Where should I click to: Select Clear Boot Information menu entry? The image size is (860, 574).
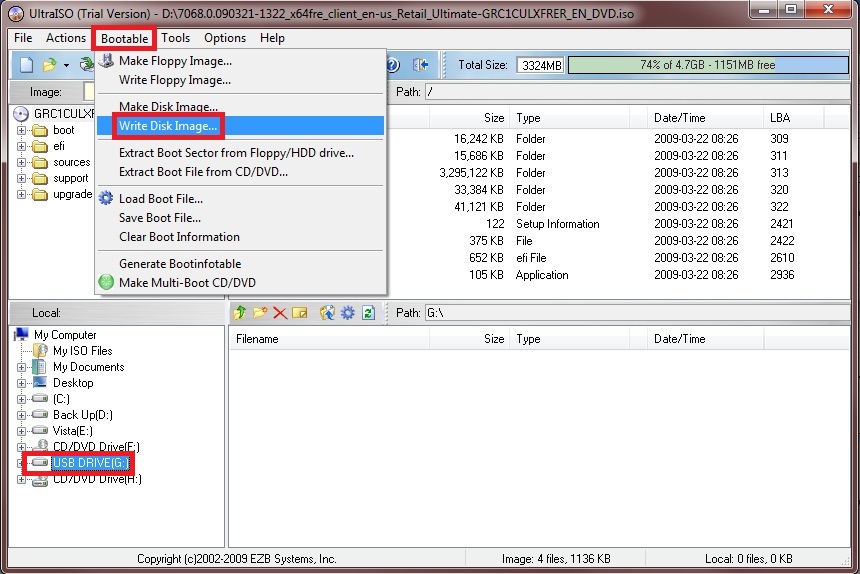pyautogui.click(x=240, y=237)
